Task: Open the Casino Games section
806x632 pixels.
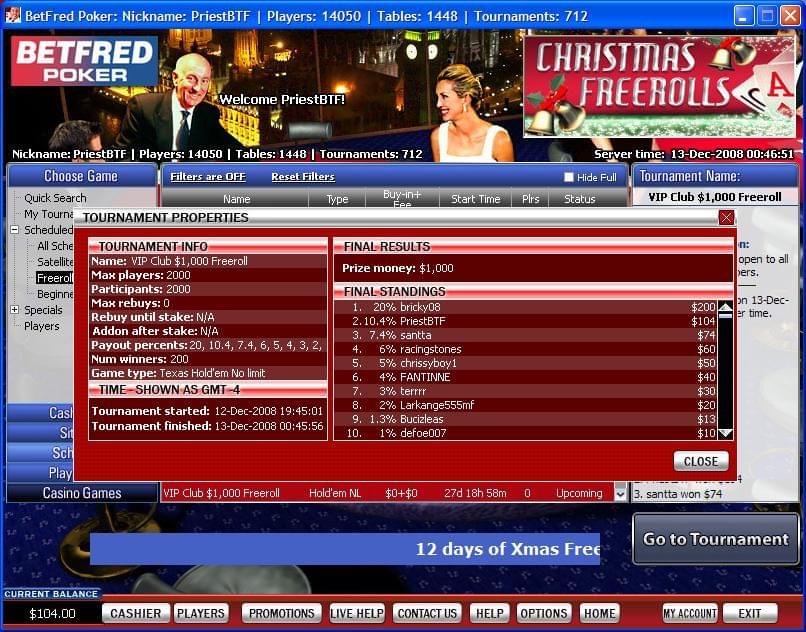Action: [82, 493]
